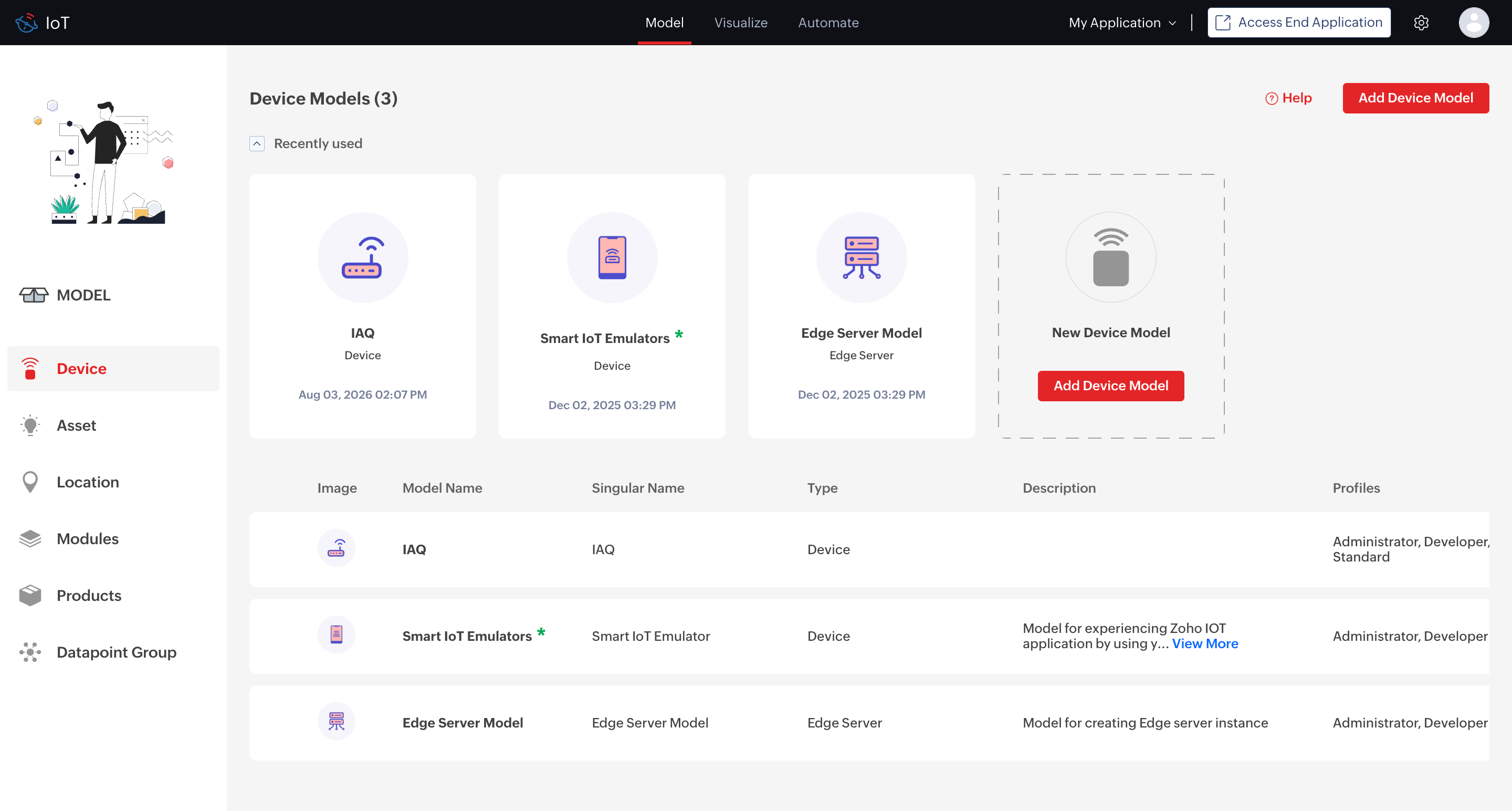Open the settings gear icon
This screenshot has height=811, width=1512.
pyautogui.click(x=1421, y=23)
